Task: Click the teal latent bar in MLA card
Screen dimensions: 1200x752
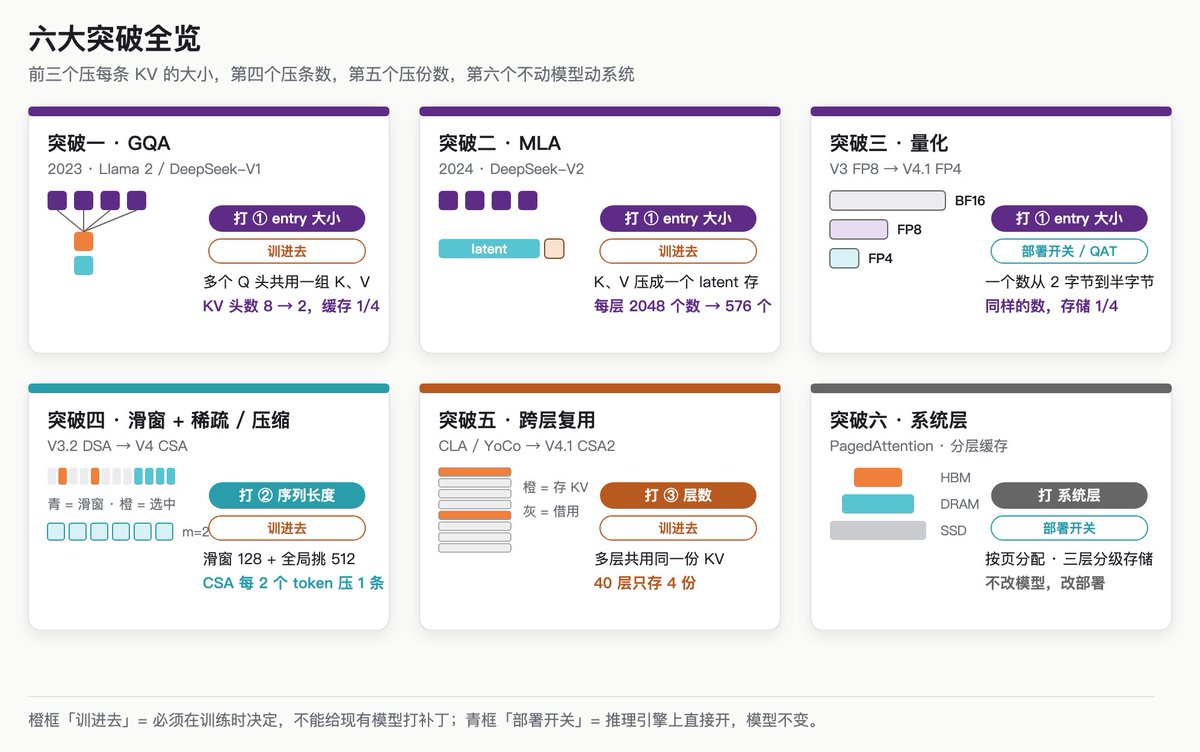Action: coord(489,249)
